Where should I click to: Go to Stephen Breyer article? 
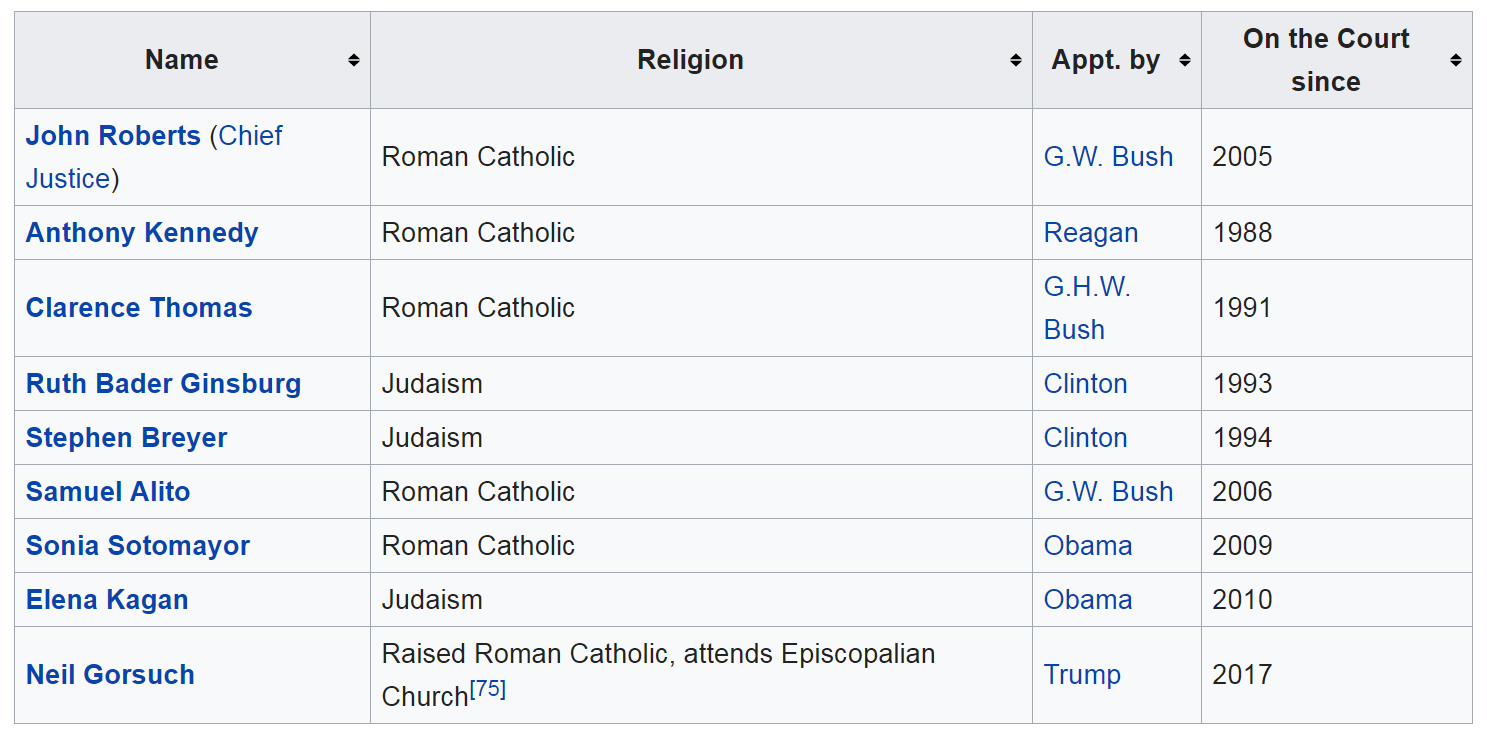tap(127, 438)
